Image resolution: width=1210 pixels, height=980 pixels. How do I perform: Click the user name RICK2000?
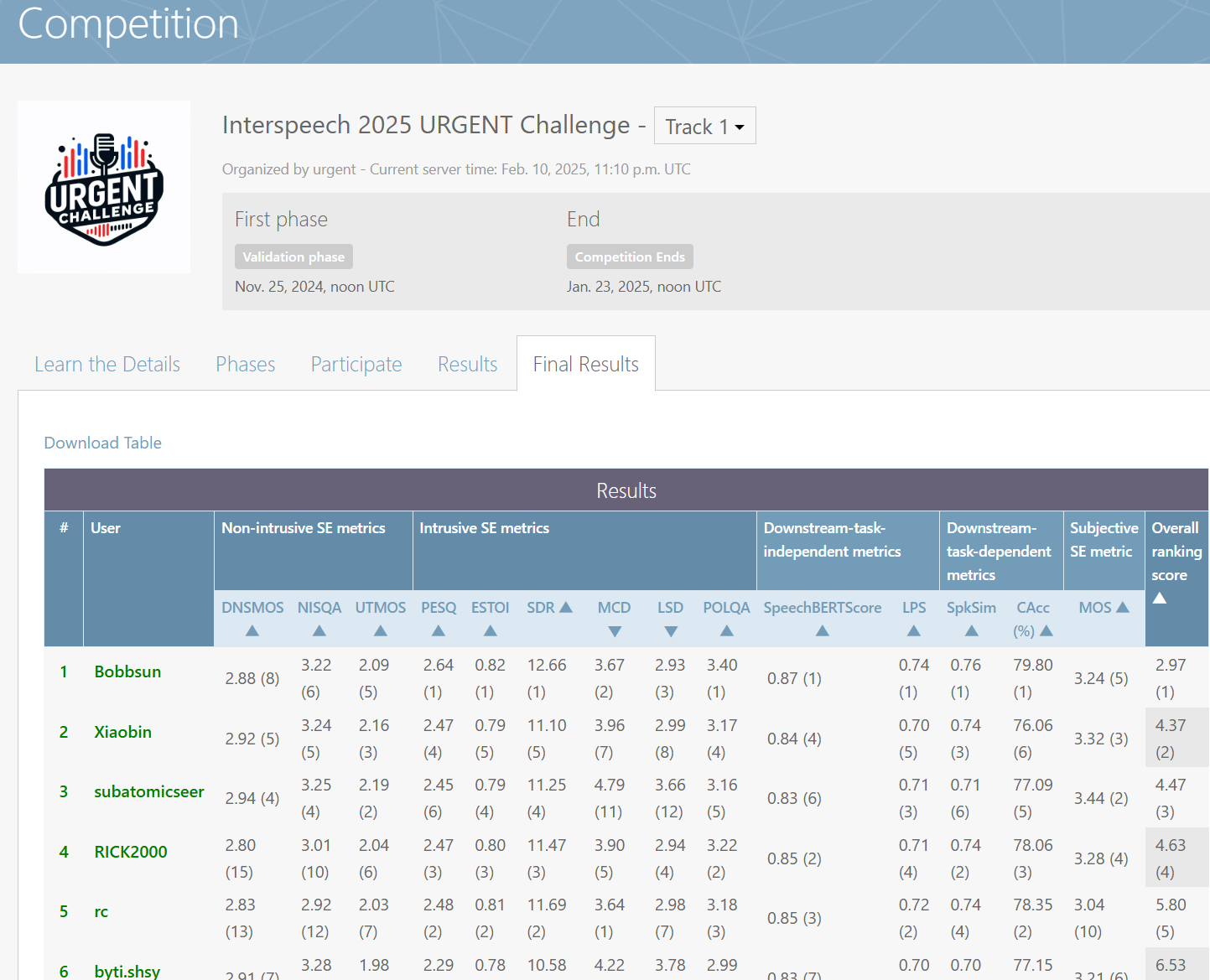(x=131, y=852)
